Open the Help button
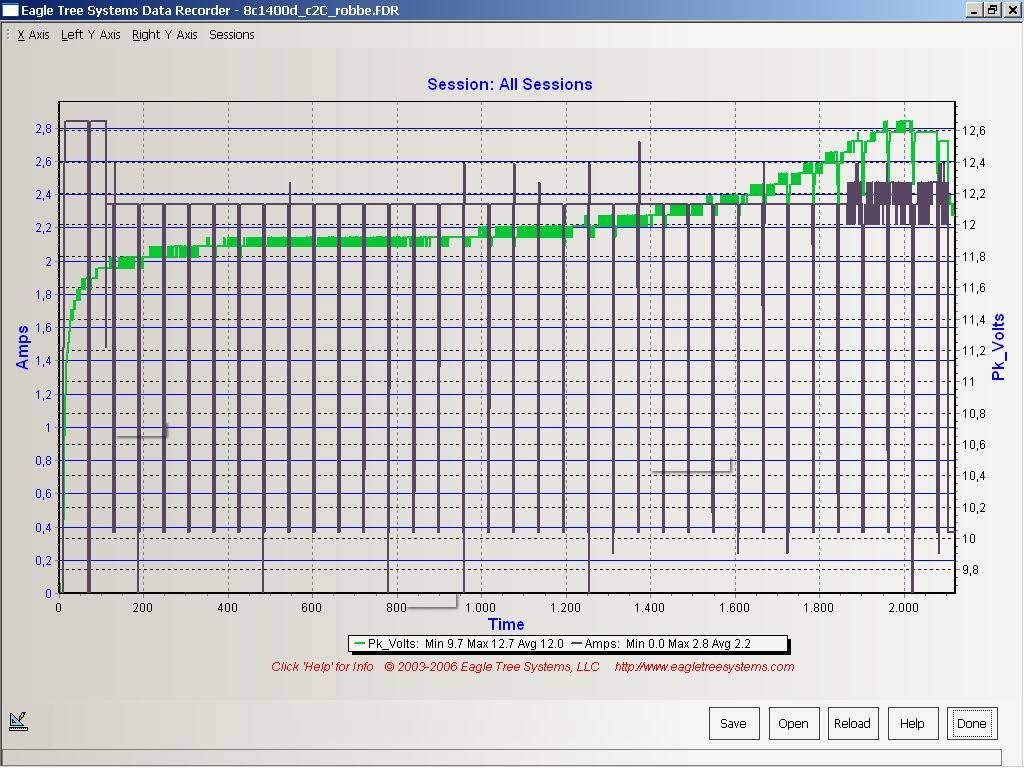The image size is (1024, 768). tap(912, 723)
